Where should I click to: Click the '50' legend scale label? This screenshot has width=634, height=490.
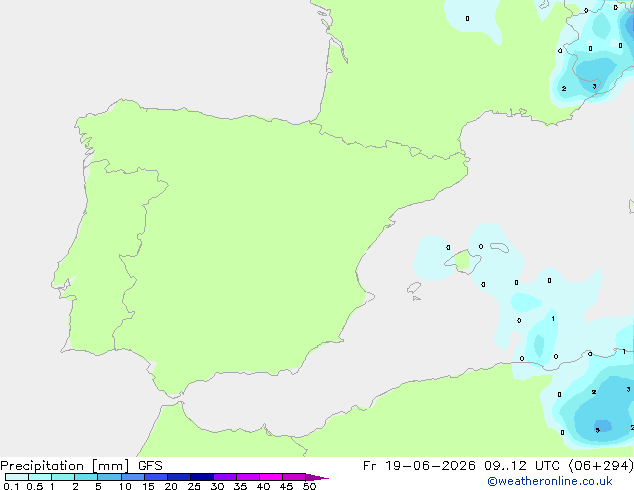[309, 486]
